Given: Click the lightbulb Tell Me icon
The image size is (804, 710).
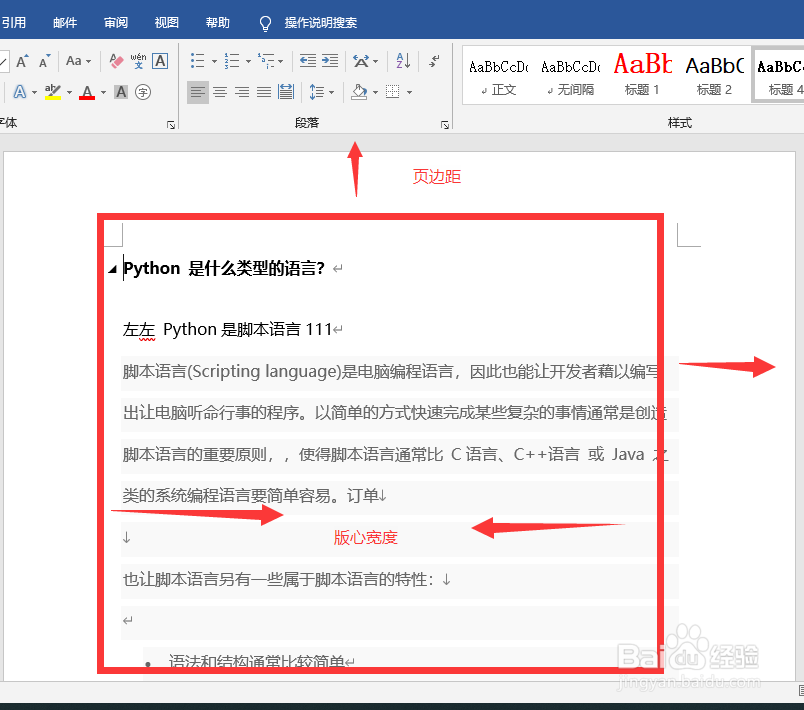Looking at the screenshot, I should 265,23.
